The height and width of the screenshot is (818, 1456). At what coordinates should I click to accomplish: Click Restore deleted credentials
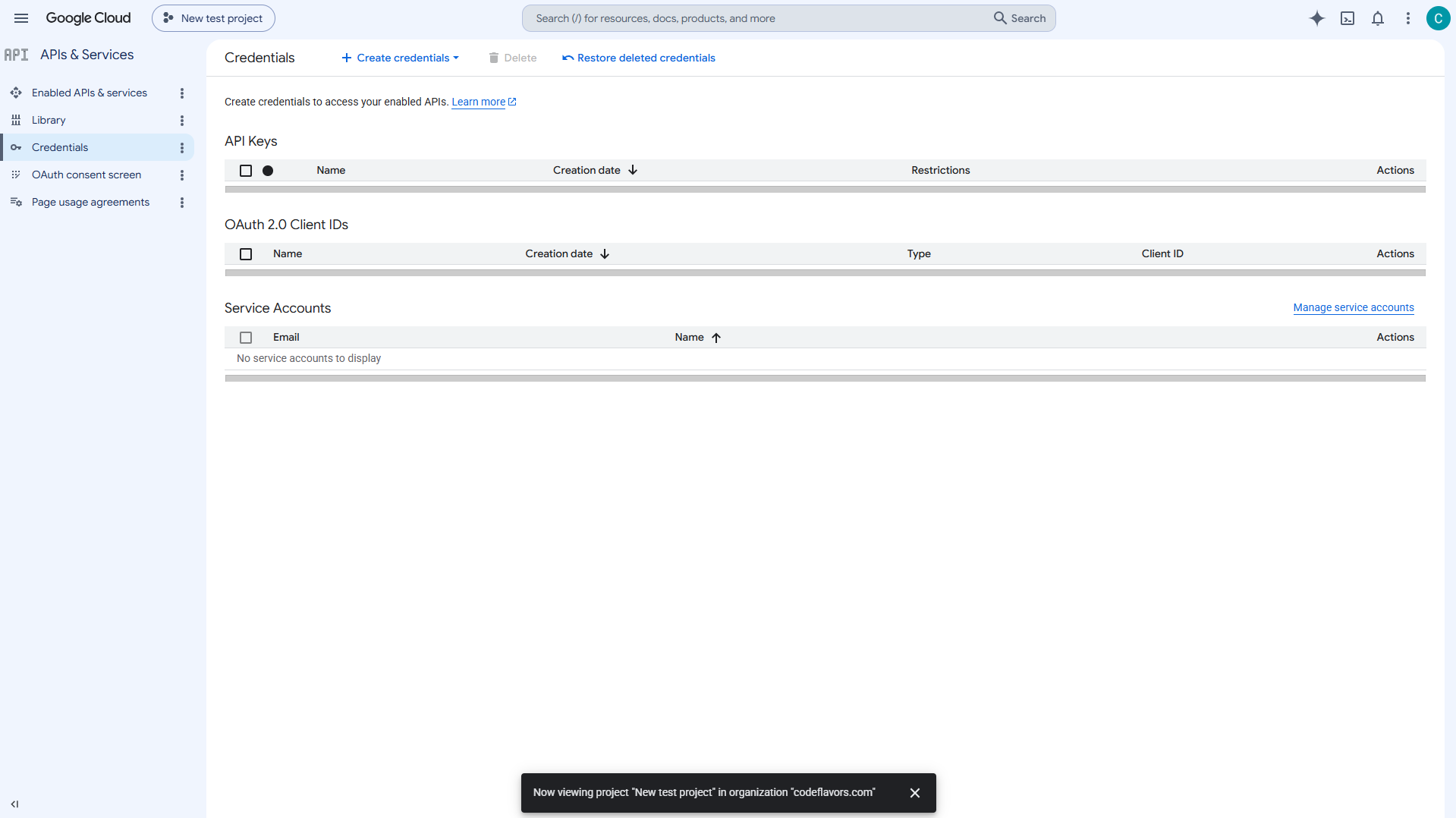point(639,58)
